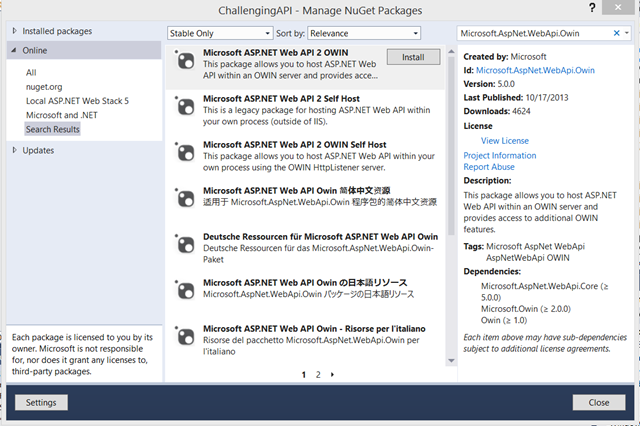Viewport: 640px width, 426px height.
Task: Click the Version: 5.0.0 text
Action: (489, 84)
